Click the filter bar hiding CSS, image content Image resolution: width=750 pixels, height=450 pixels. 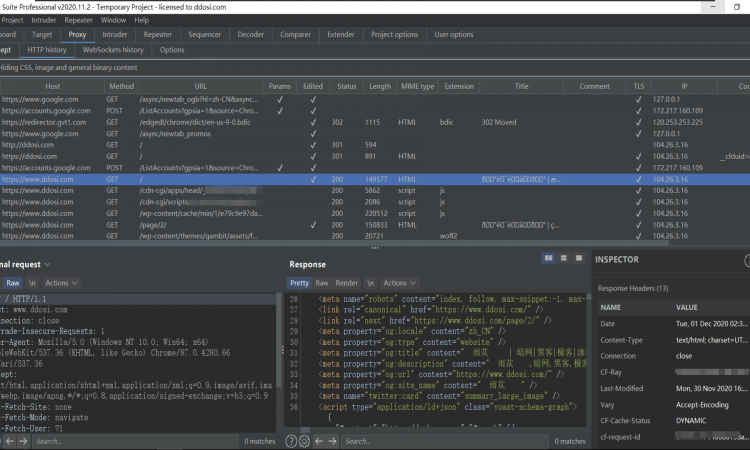(x=375, y=67)
